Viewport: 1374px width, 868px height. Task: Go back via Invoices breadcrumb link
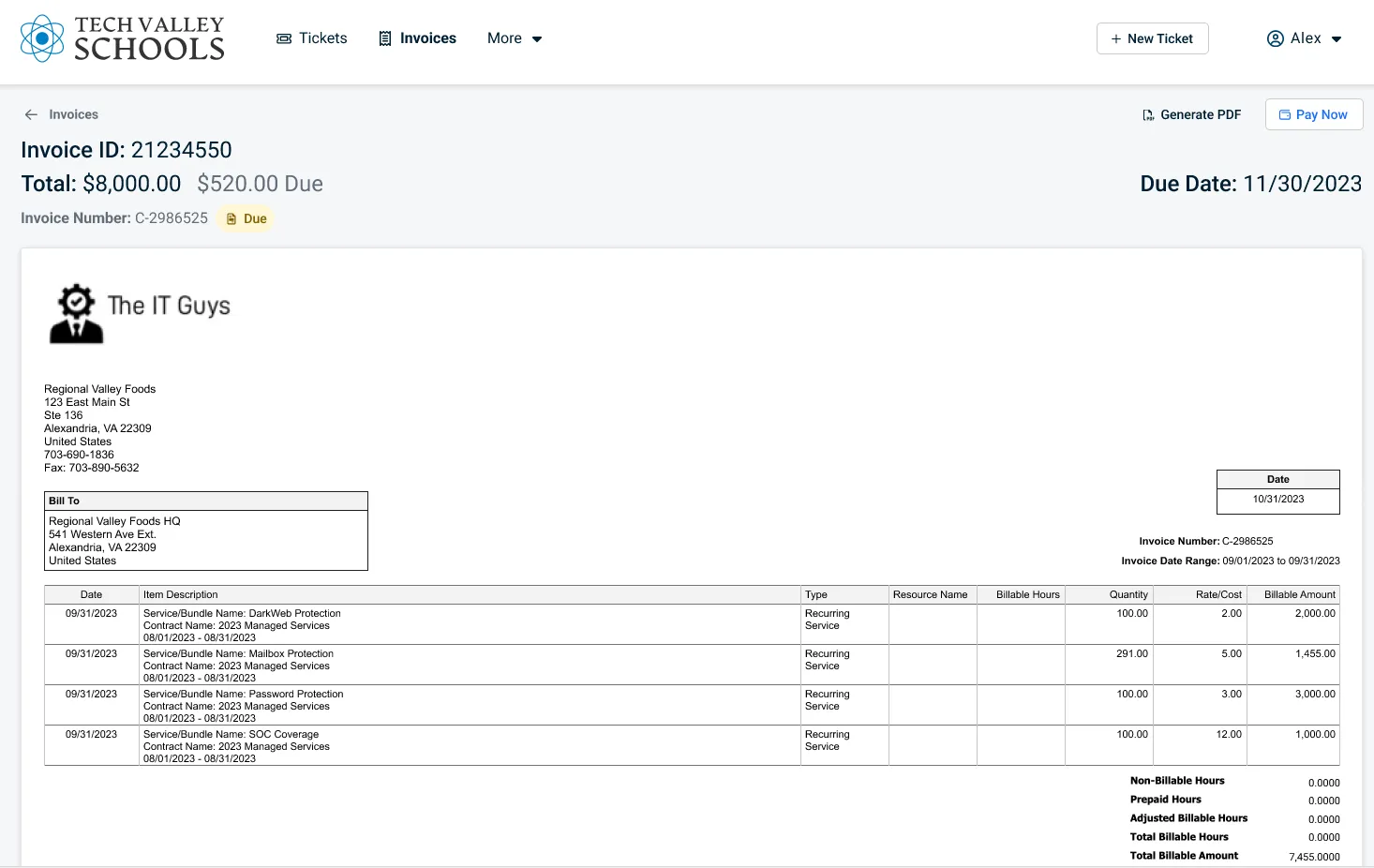73,114
